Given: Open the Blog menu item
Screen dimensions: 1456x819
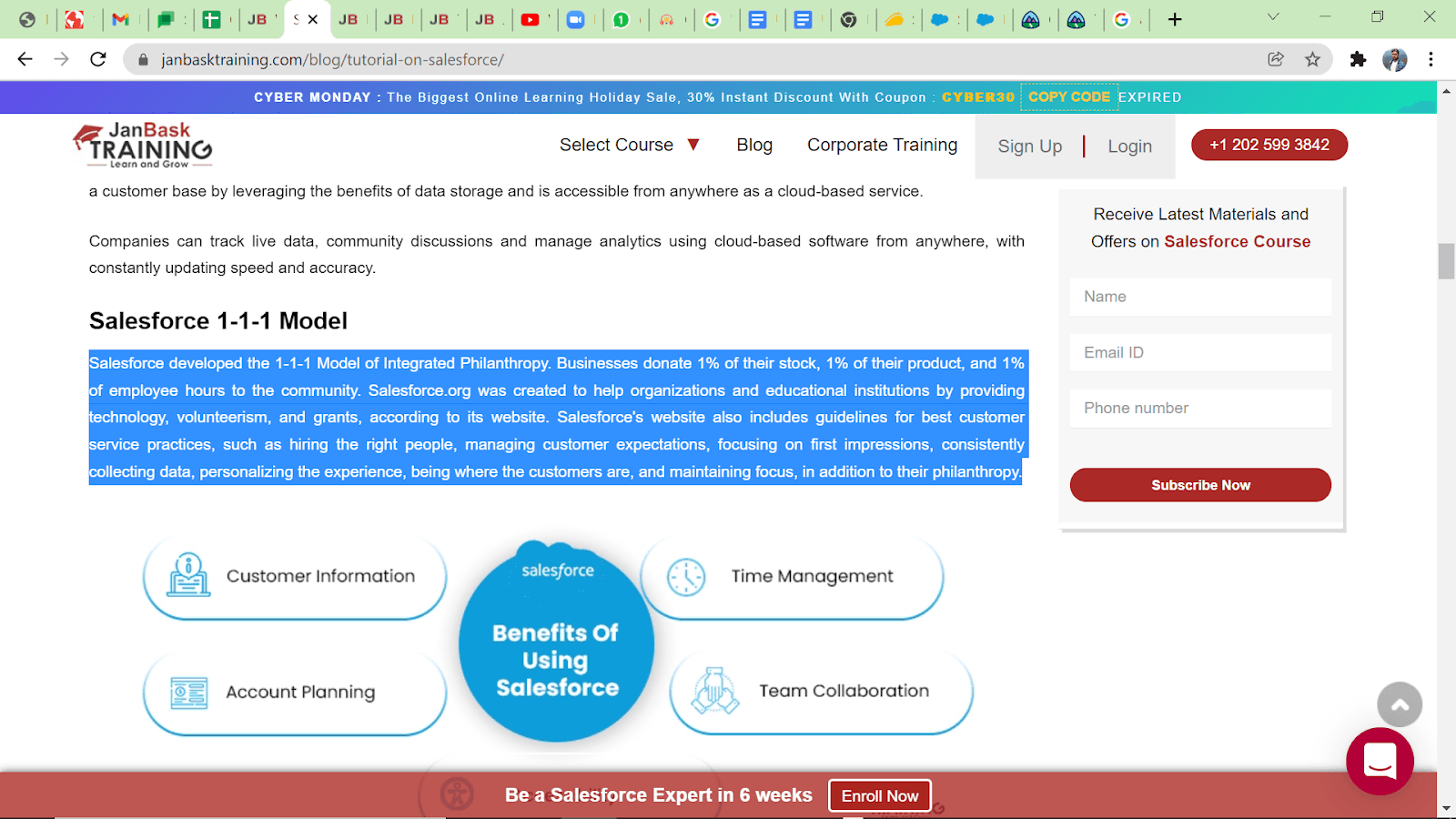Looking at the screenshot, I should tap(754, 145).
